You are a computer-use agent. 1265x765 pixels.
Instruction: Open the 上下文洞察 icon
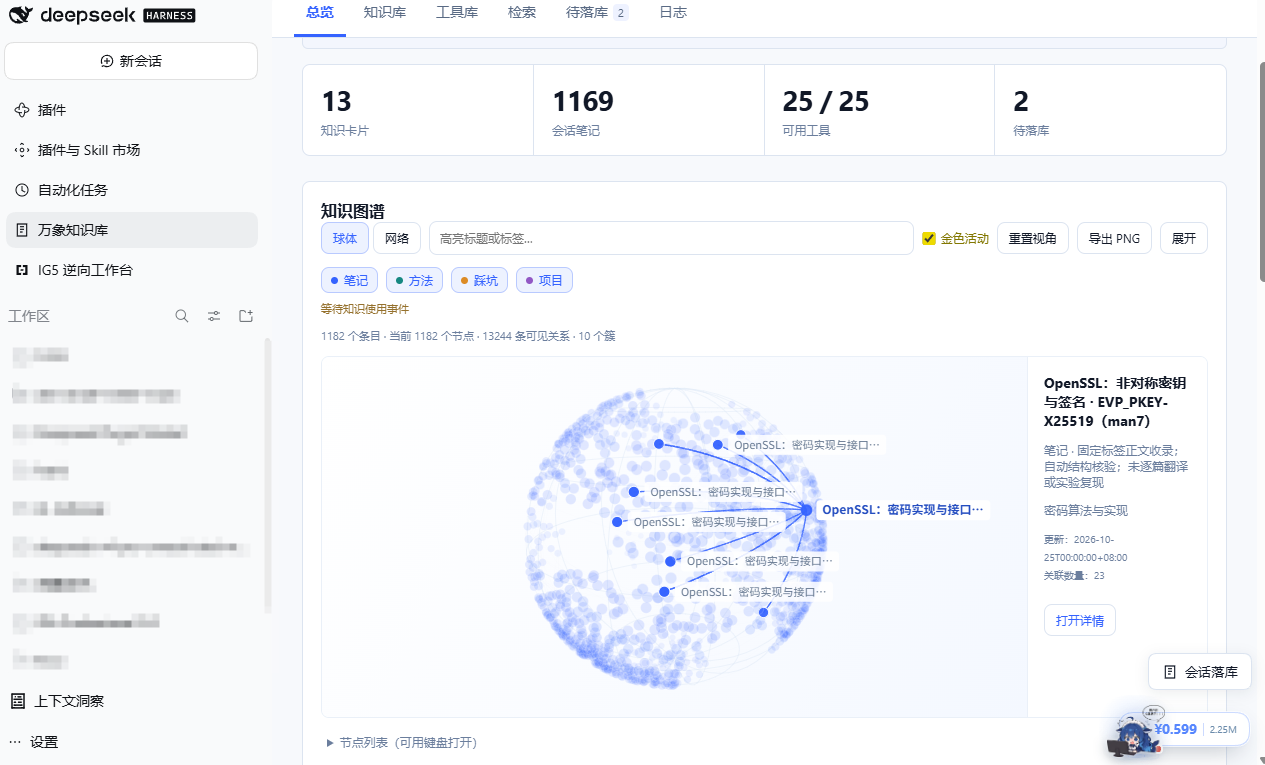[18, 701]
